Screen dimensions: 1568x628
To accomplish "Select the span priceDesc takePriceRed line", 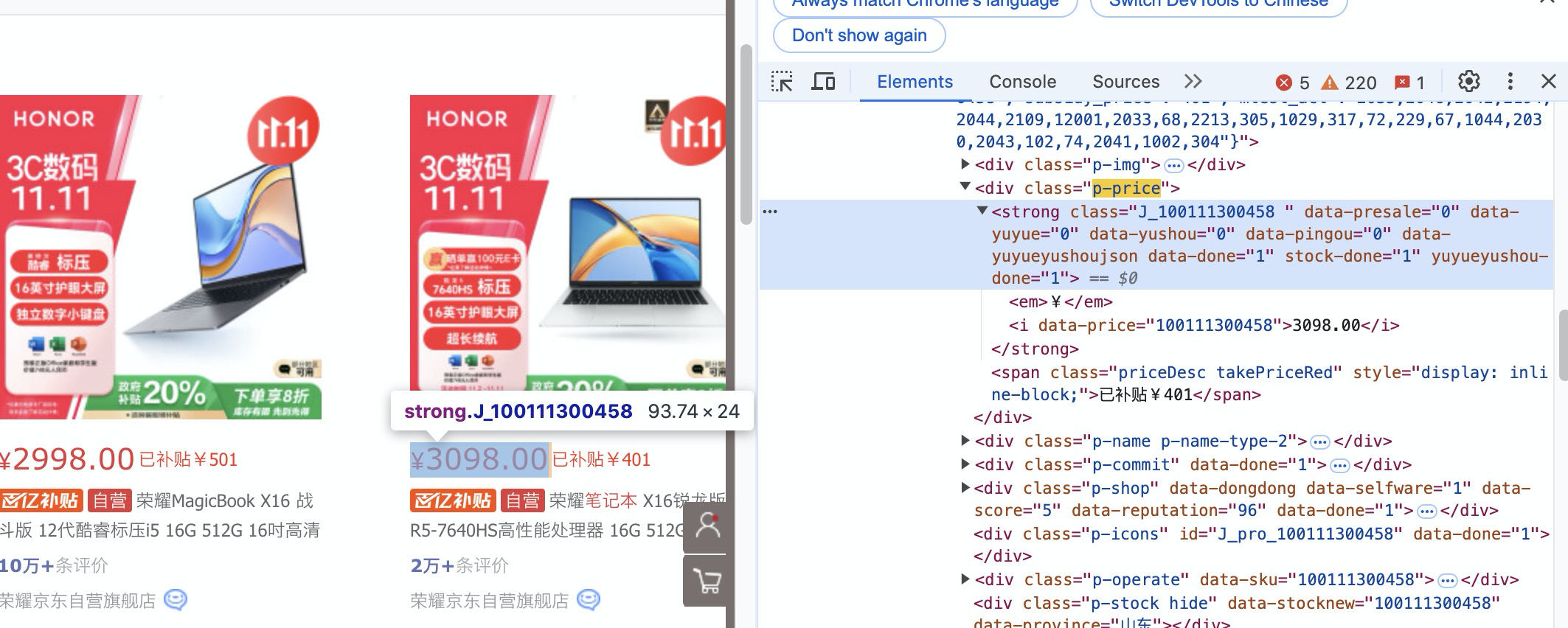I will tap(1269, 383).
